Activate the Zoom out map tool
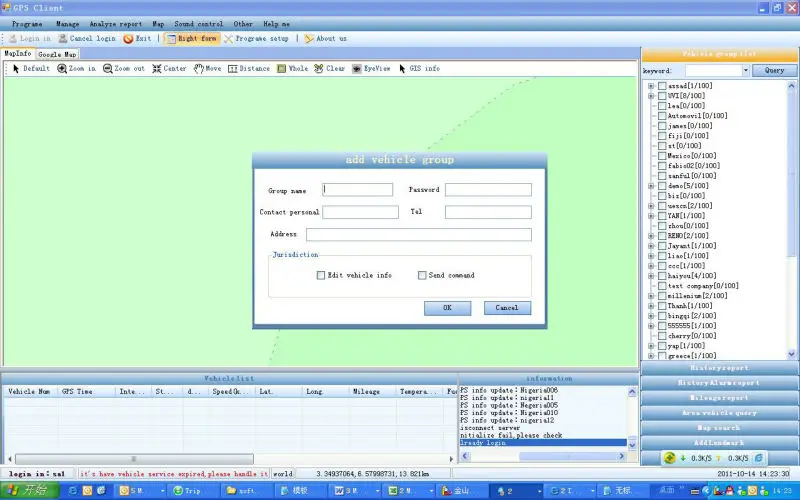The width and height of the screenshot is (800, 500). pos(123,68)
